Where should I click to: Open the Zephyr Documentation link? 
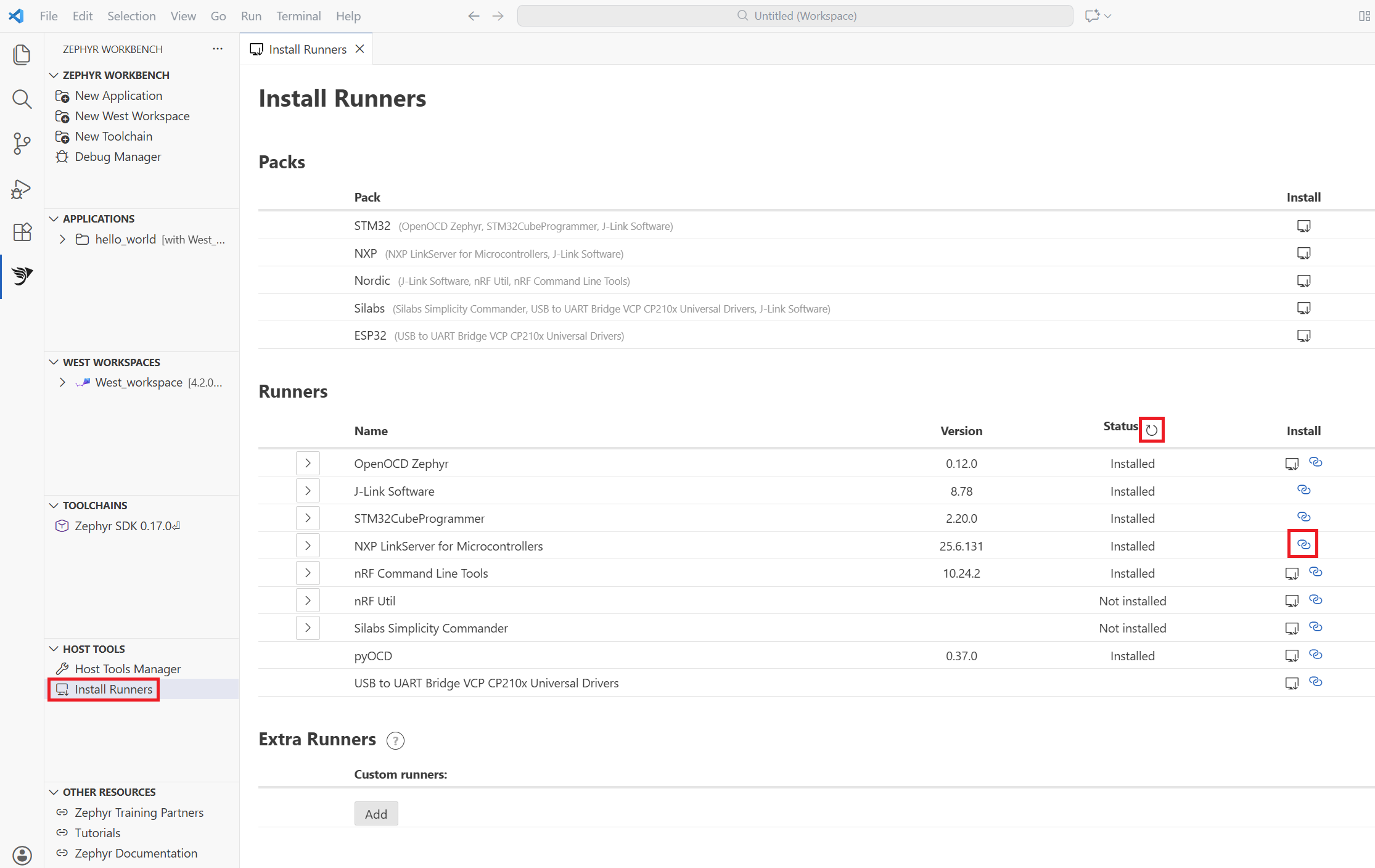point(135,853)
